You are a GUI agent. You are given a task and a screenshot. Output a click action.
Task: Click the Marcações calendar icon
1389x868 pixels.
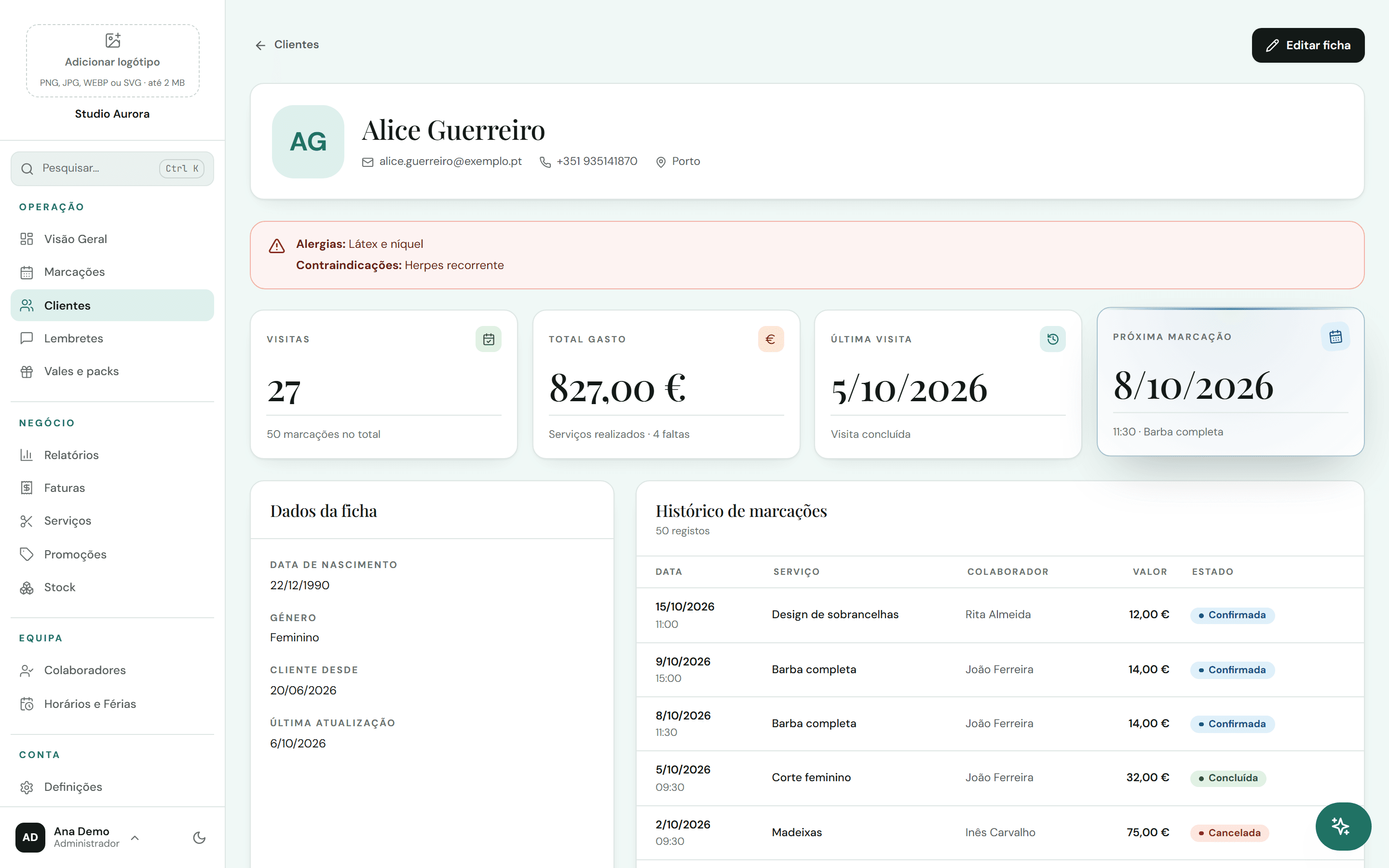(x=27, y=272)
